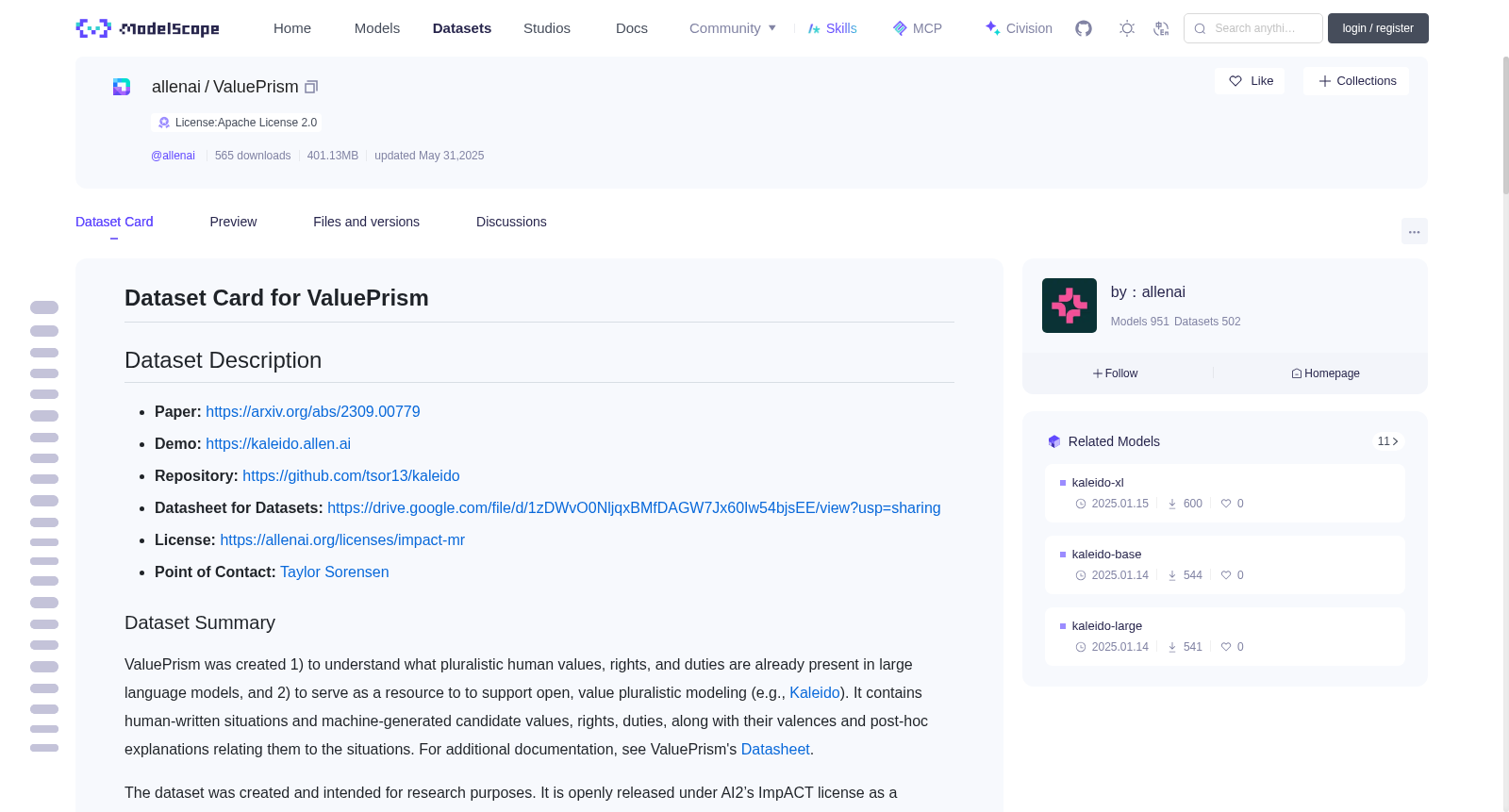Click the "Dataset Description" heading

click(223, 360)
